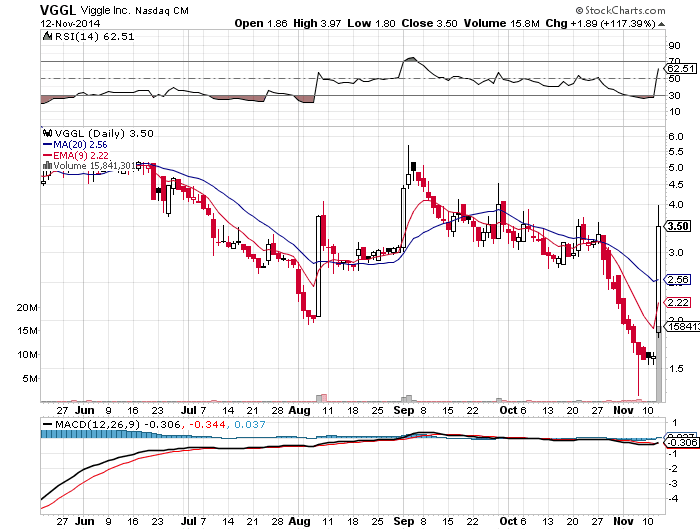Viewport: 700px width, 530px height.
Task: Click the 62.51 RSI value tag
Action: pos(680,69)
